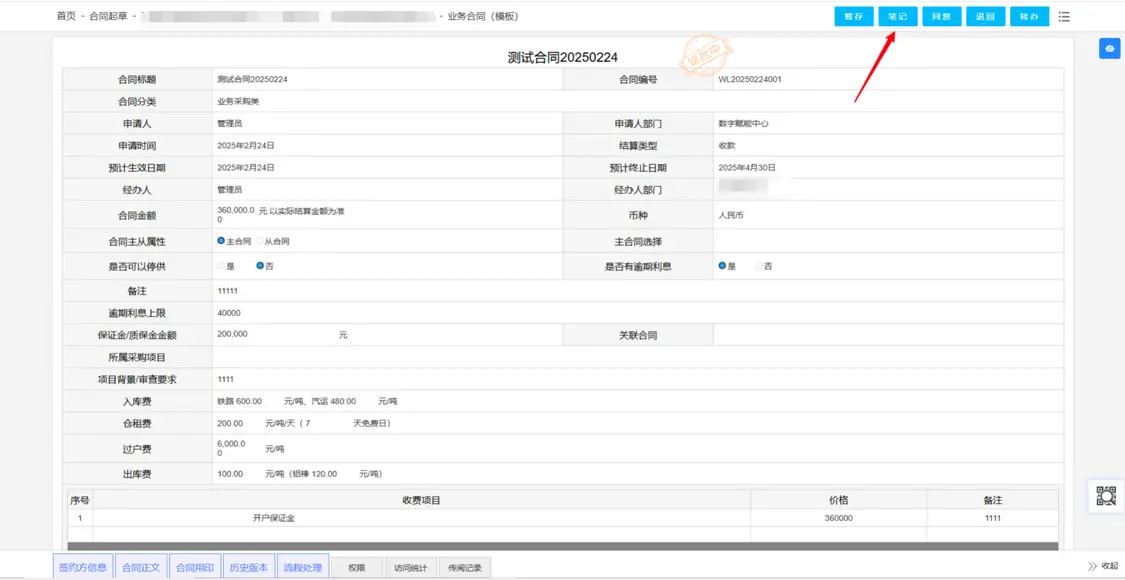Open the QR code scanner icon
1125x580 pixels.
[x=1106, y=495]
